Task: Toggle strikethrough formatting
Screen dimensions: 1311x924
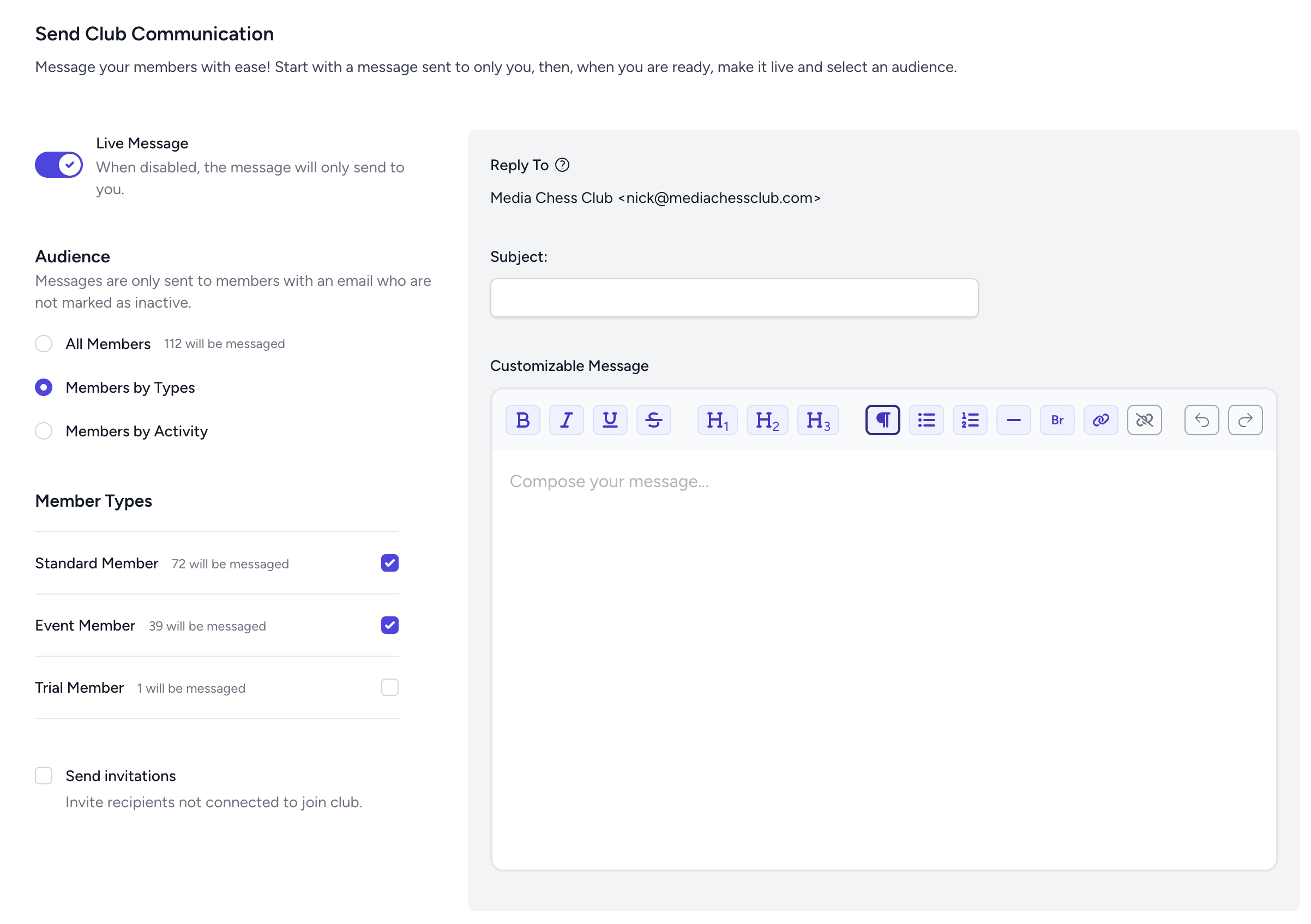Action: point(653,421)
